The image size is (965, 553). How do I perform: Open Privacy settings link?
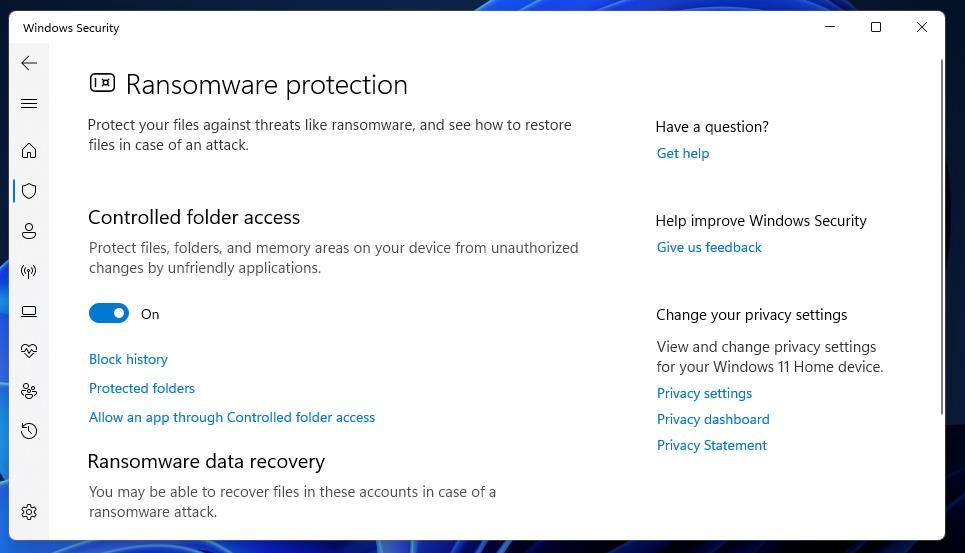point(704,393)
